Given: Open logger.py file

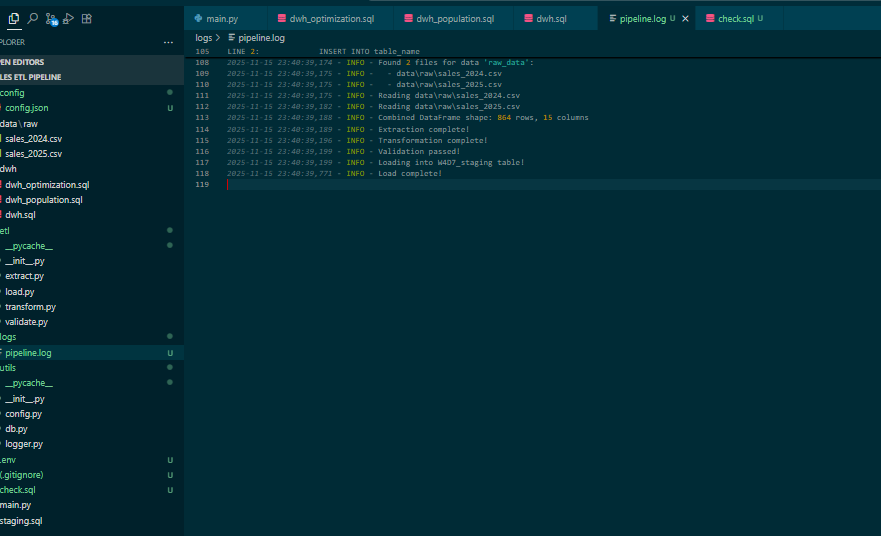Looking at the screenshot, I should point(92,444).
